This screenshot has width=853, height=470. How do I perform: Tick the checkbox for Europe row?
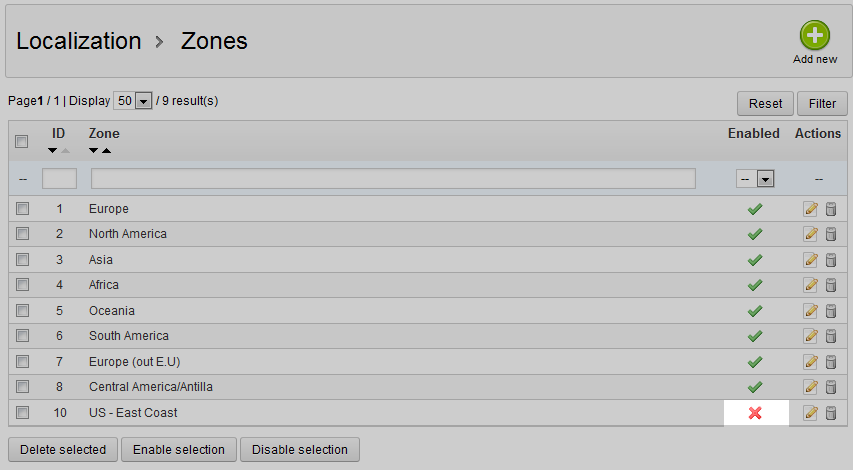22,209
